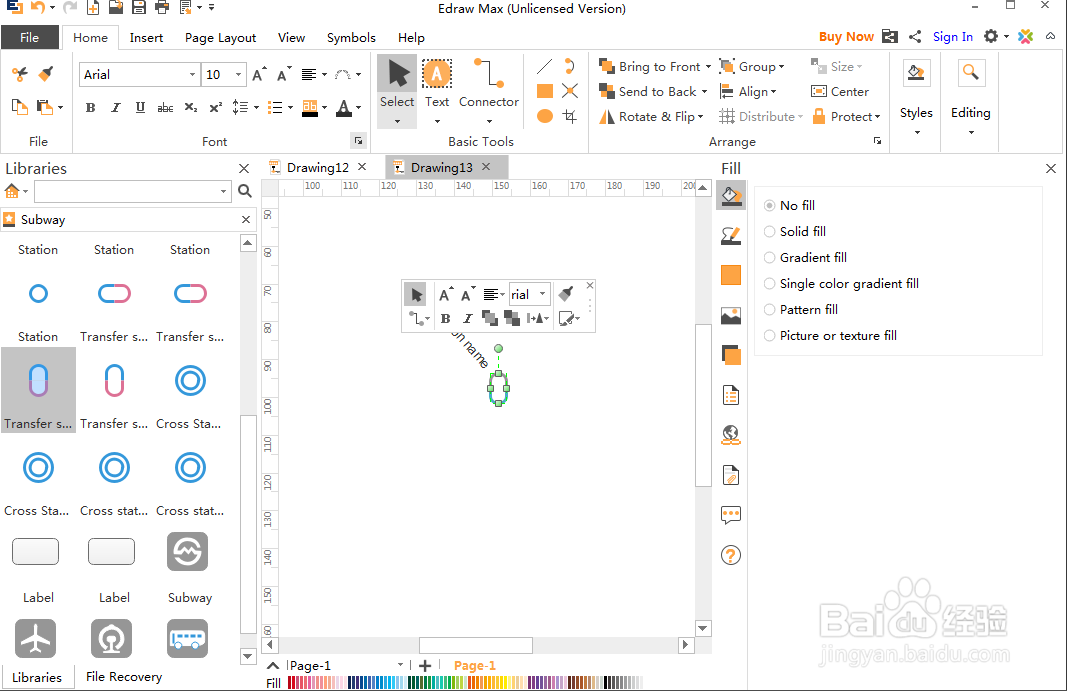The height and width of the screenshot is (691, 1067).
Task: Select the Connector tool
Action: pos(489,83)
